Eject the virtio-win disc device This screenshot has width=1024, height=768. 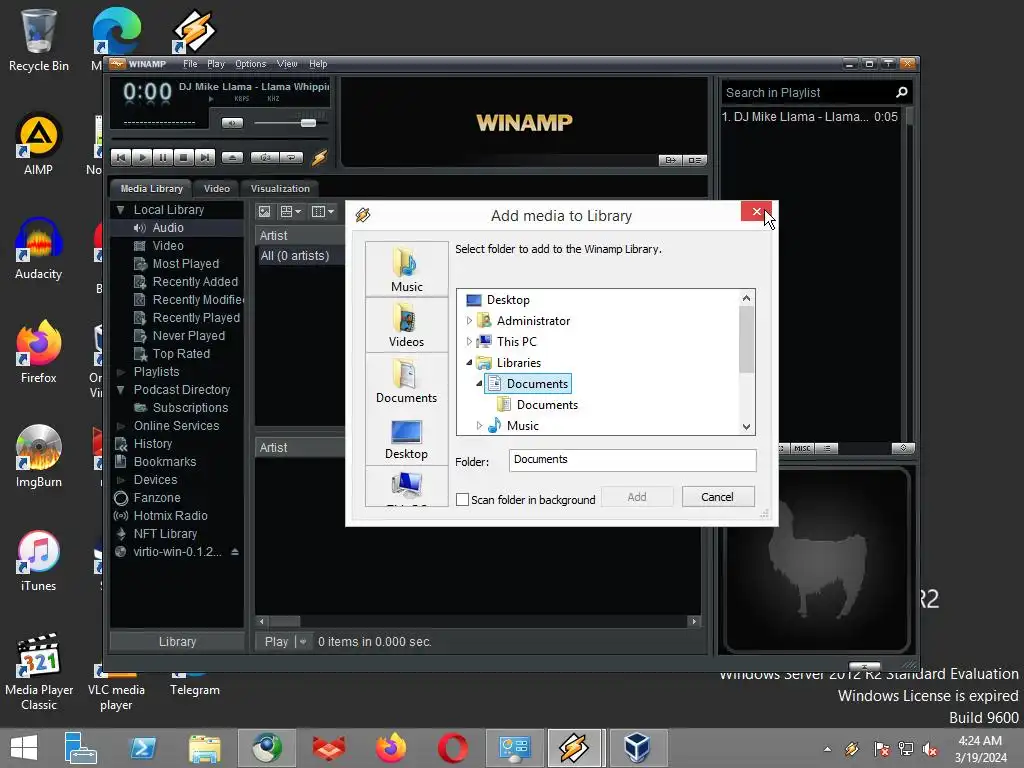pyautogui.click(x=234, y=552)
